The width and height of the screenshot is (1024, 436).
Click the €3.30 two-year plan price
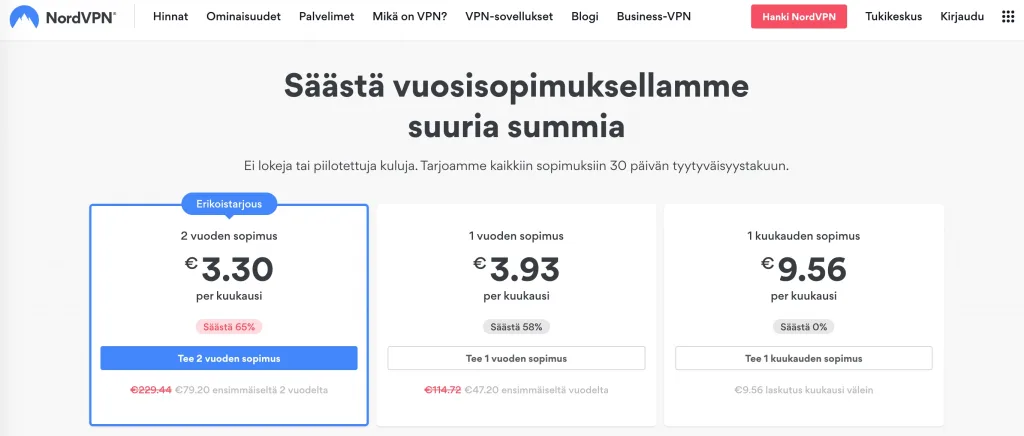229,269
